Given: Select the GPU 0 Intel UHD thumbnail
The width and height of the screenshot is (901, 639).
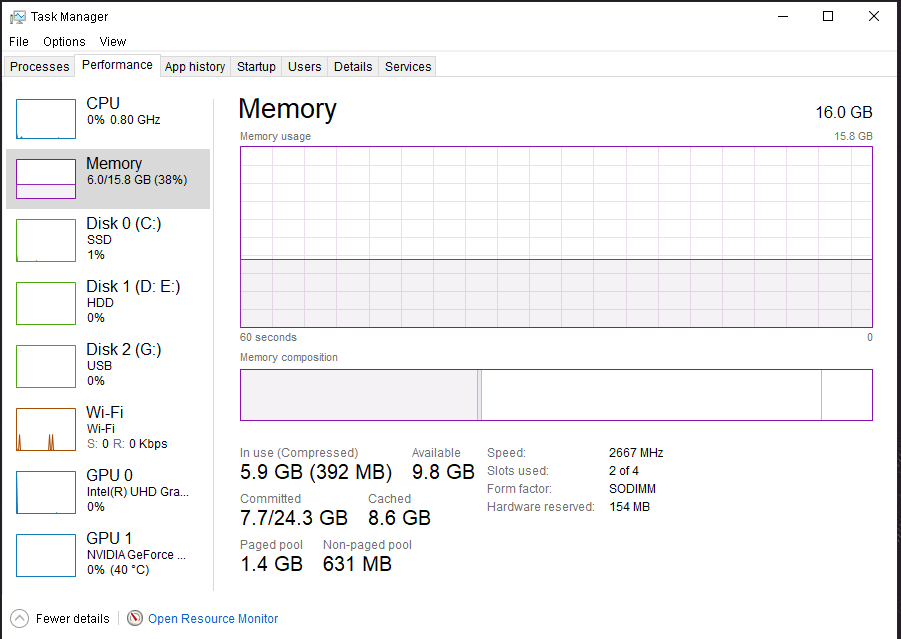Looking at the screenshot, I should pyautogui.click(x=46, y=492).
